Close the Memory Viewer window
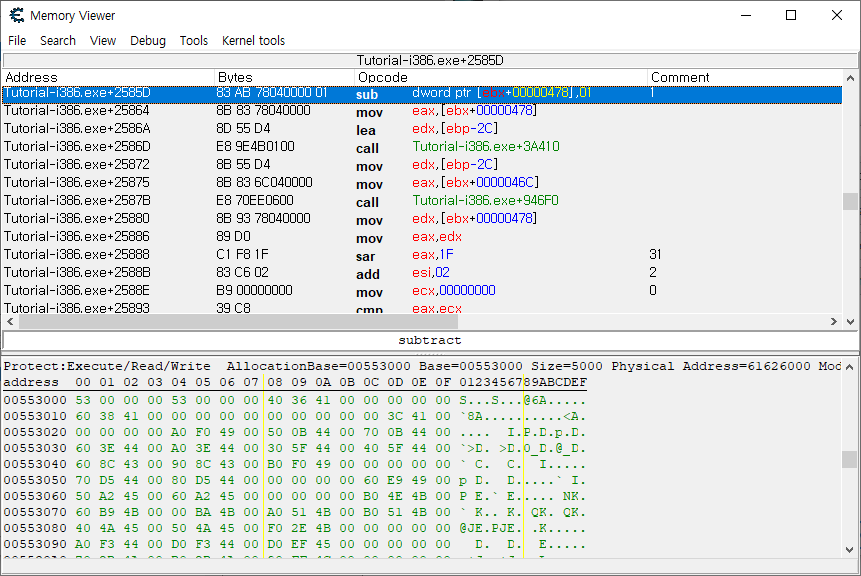The width and height of the screenshot is (861, 576). click(x=836, y=15)
